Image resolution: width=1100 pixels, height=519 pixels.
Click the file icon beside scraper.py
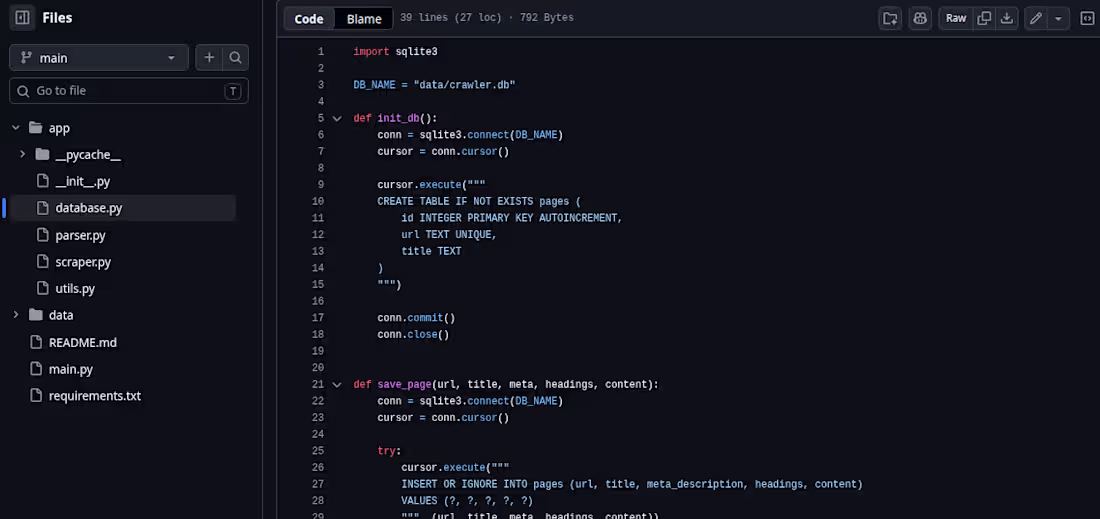[43, 262]
